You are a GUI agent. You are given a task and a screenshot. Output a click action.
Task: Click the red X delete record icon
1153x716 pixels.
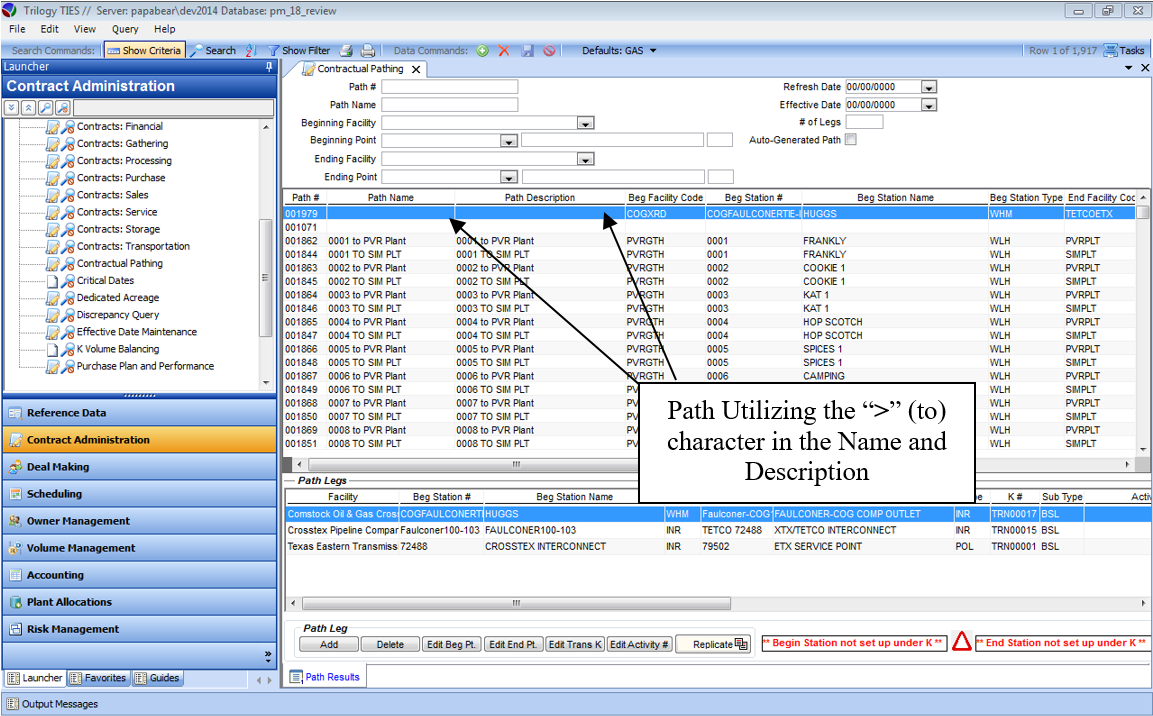coord(504,50)
